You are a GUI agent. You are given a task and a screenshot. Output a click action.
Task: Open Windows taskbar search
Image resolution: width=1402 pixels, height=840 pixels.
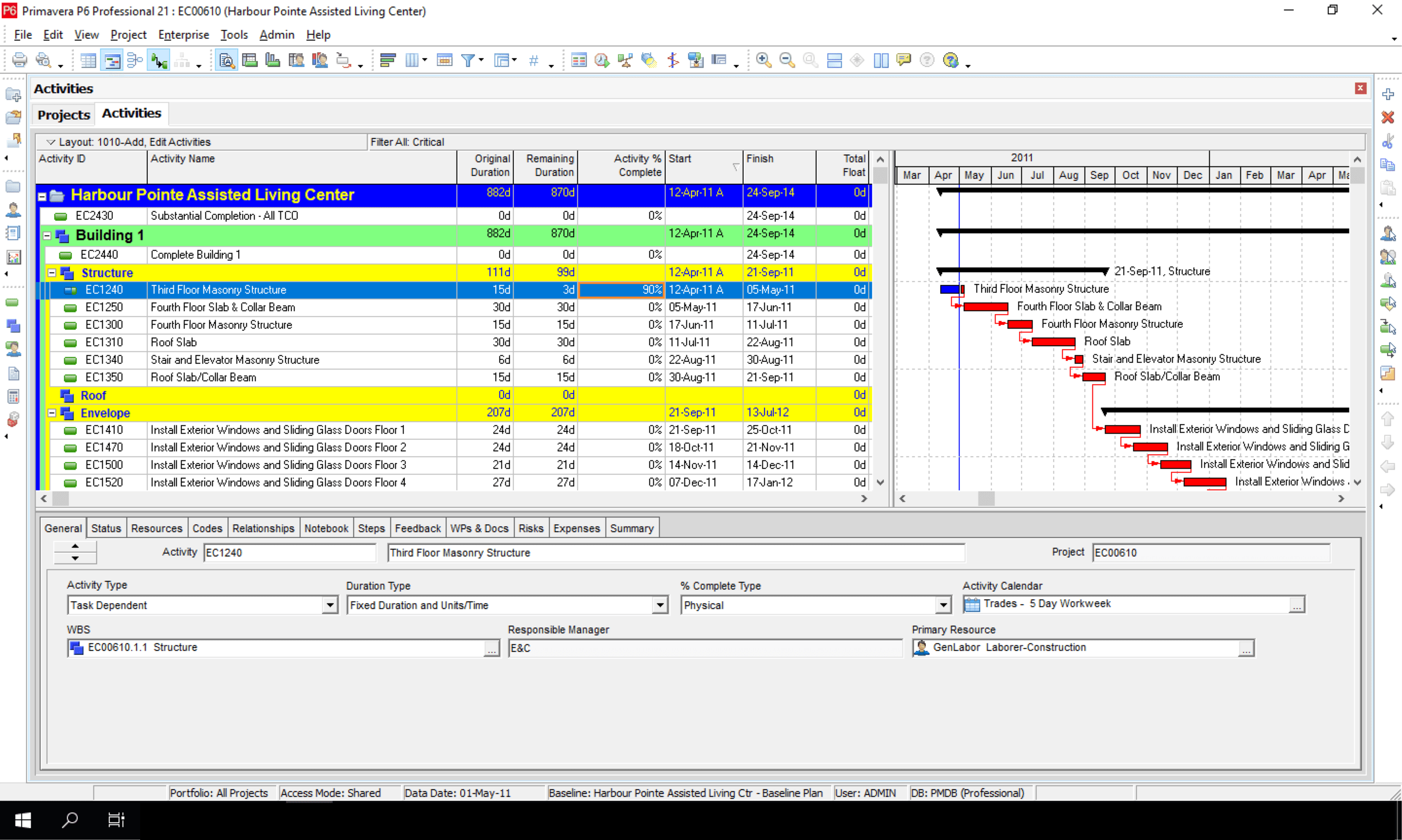[70, 820]
